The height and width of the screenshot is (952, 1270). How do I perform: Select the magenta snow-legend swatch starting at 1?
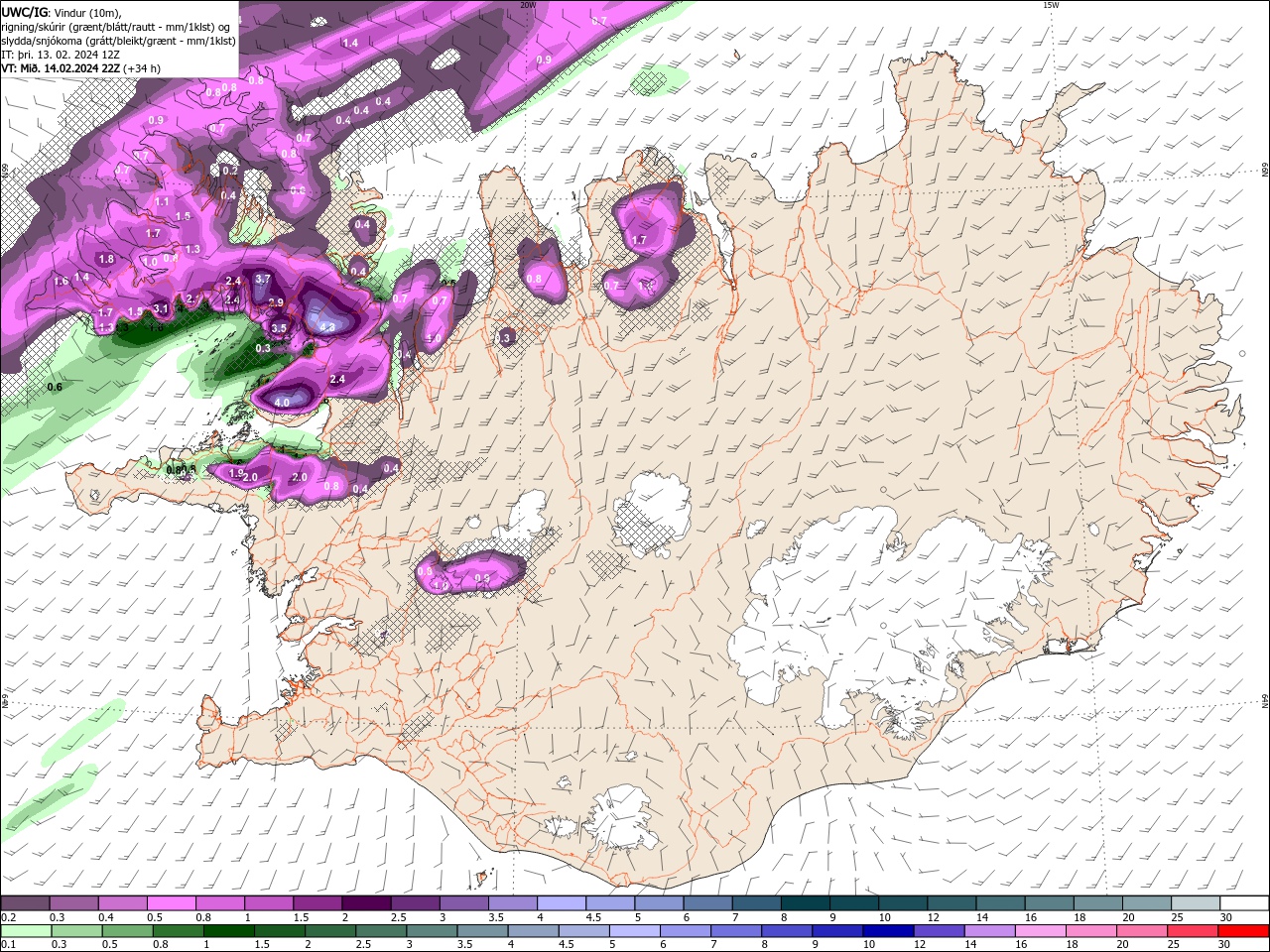click(x=269, y=903)
